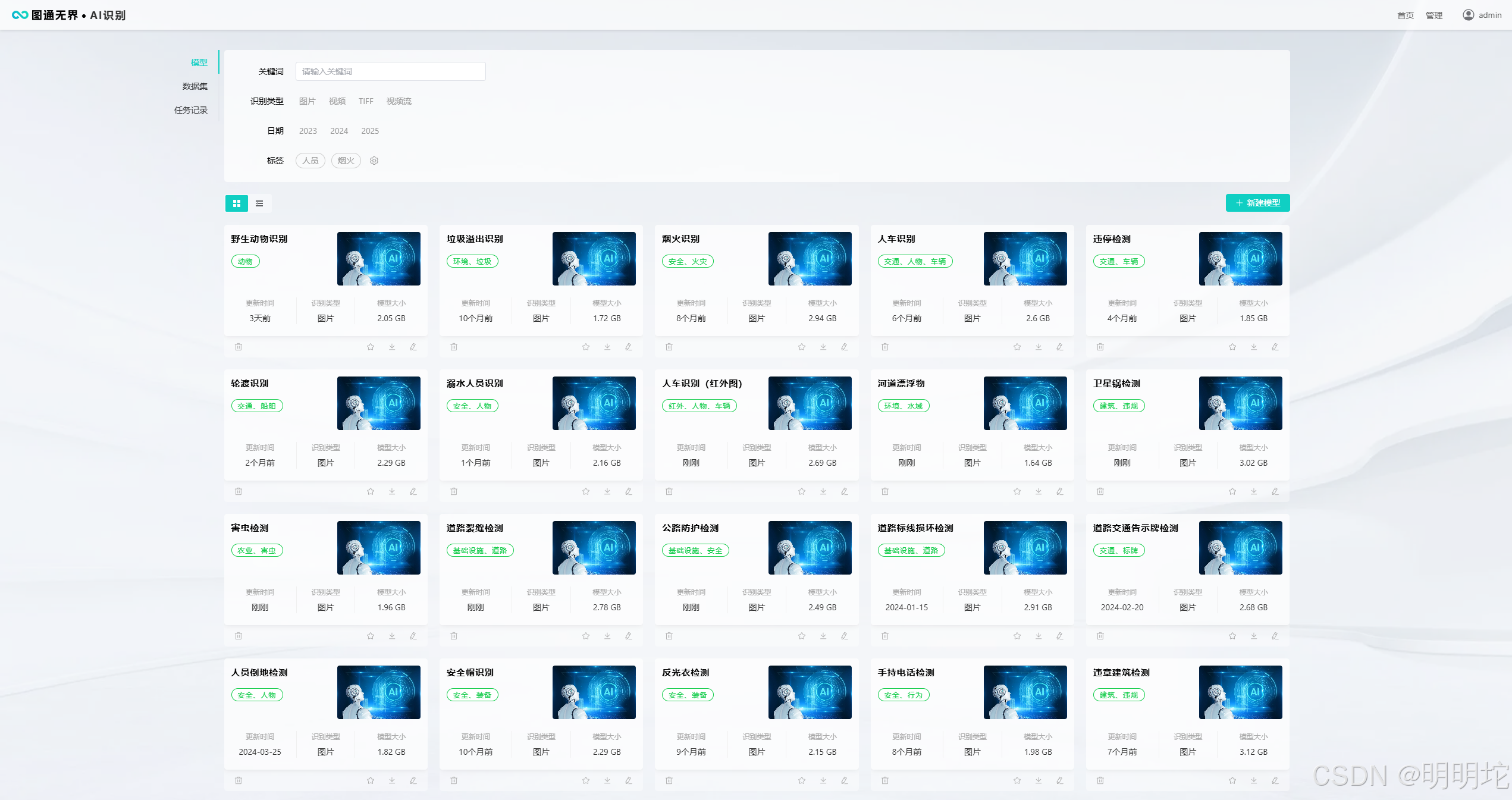1512x800 pixels.
Task: Favorite the 违停检测 model
Action: click(x=1232, y=347)
